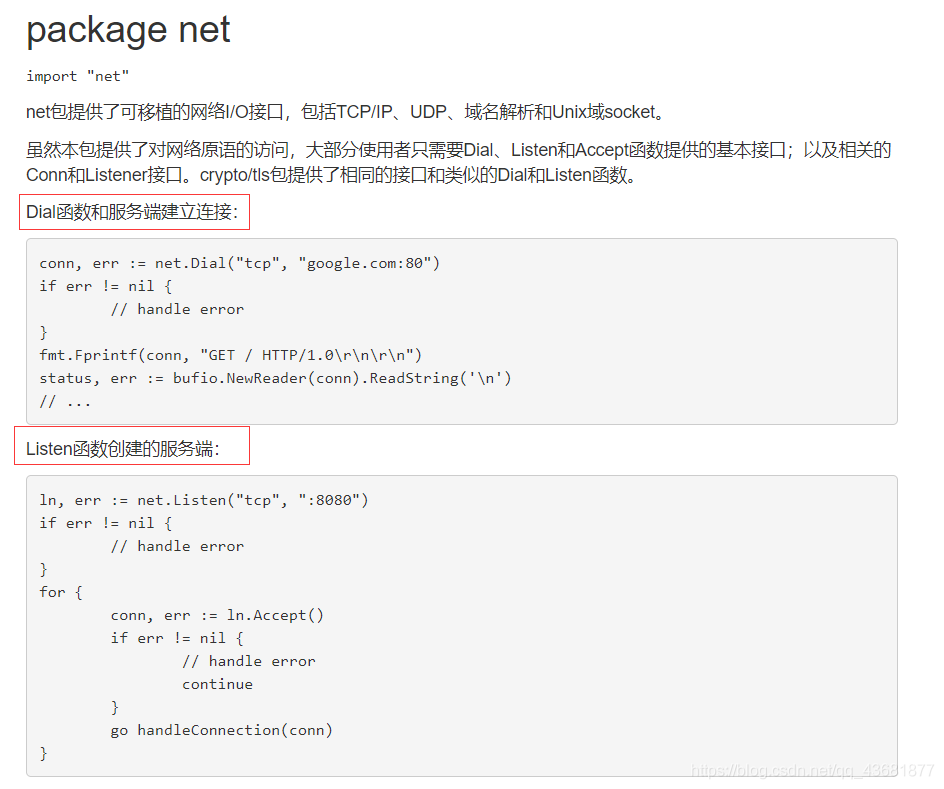Click the paragraph mentioning crypto/tls and Conn interfaces

coord(458,162)
